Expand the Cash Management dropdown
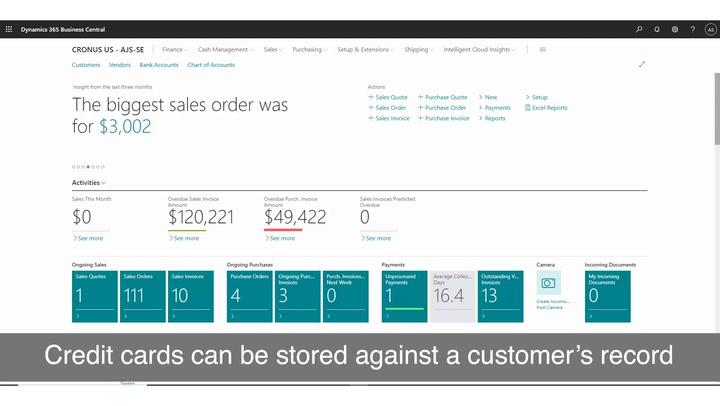 tap(224, 49)
